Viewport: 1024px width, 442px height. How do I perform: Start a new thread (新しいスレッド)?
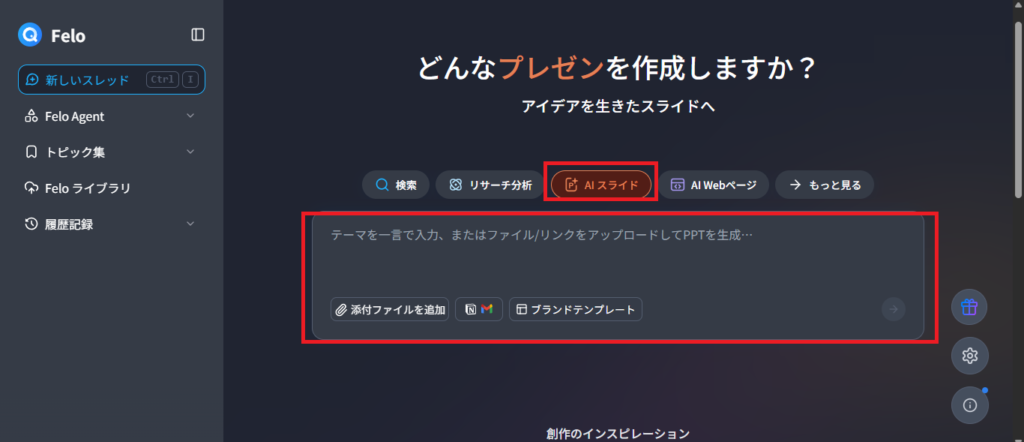coord(112,80)
